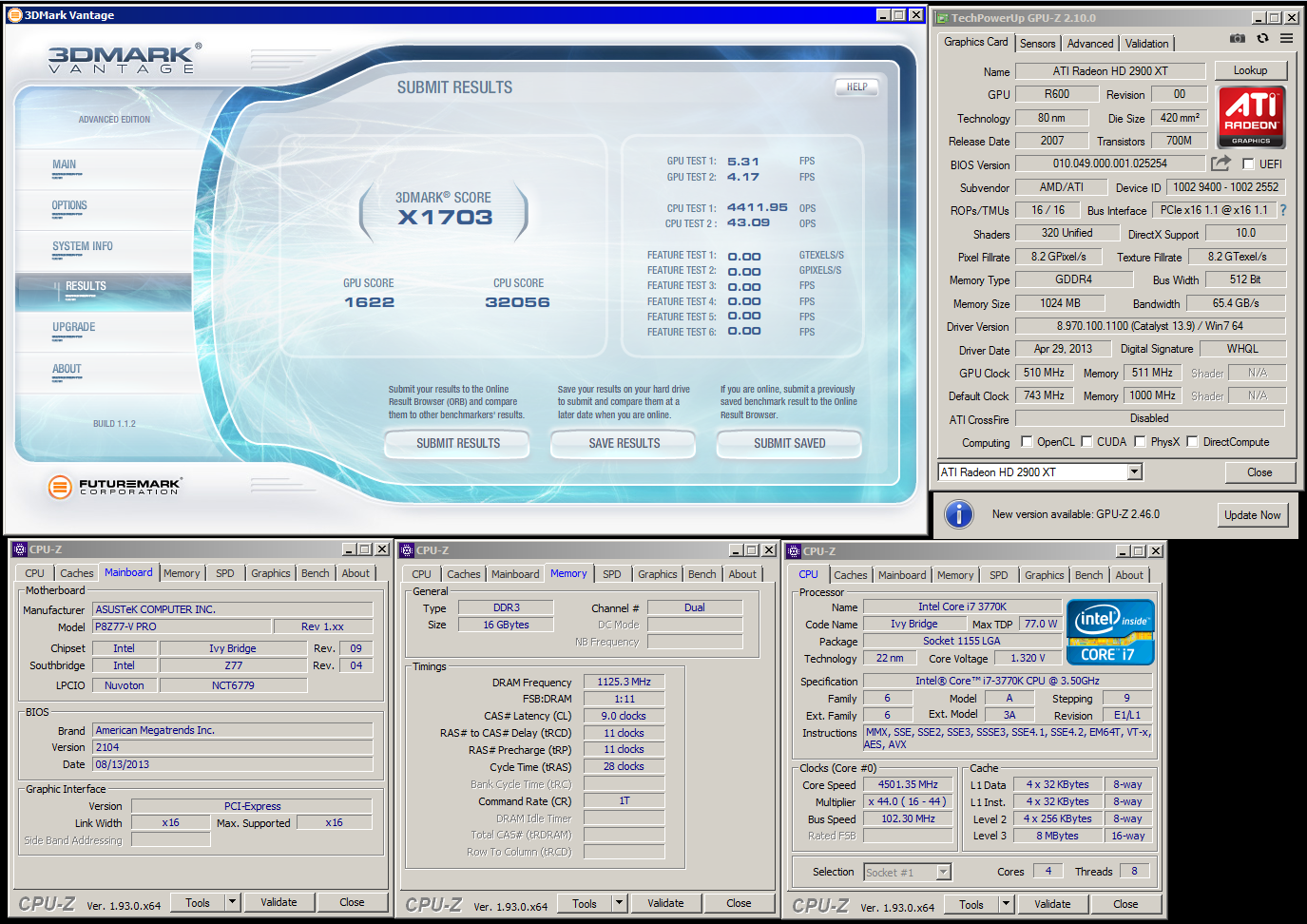Click the Futuremark Corporation orange logo

tap(60, 488)
